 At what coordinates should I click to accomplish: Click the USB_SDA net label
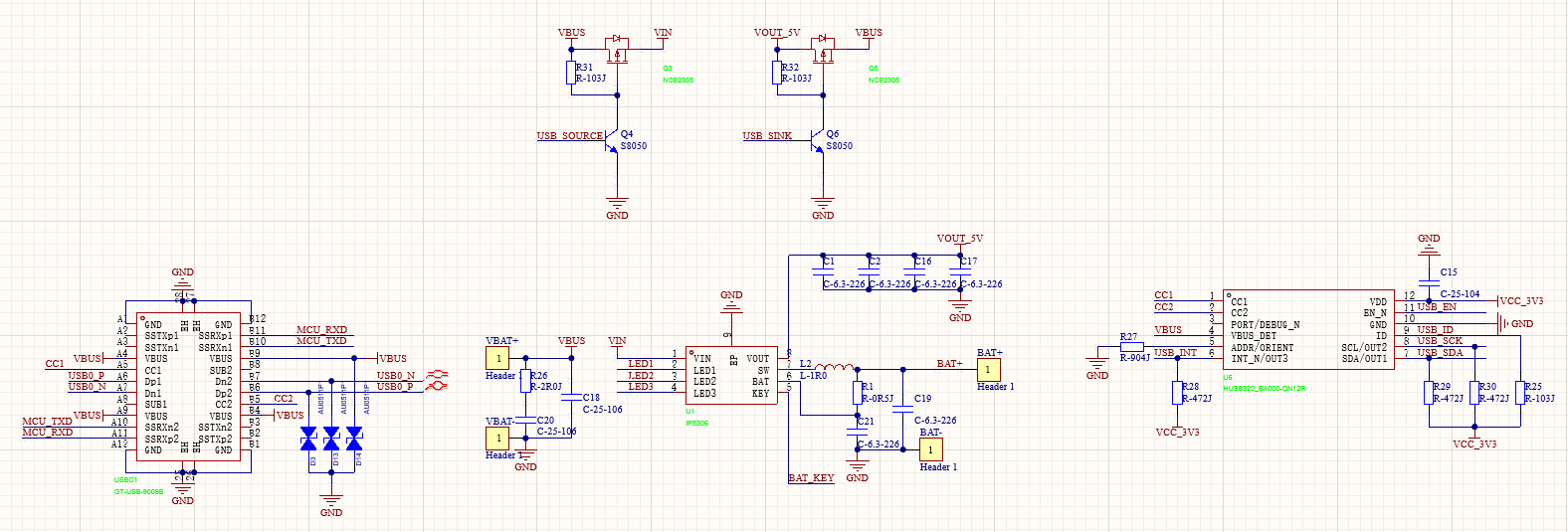pyautogui.click(x=1441, y=353)
